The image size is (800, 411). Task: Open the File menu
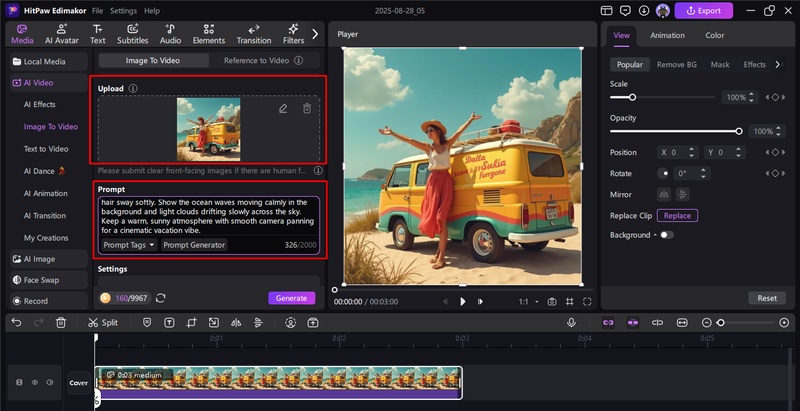[x=97, y=11]
